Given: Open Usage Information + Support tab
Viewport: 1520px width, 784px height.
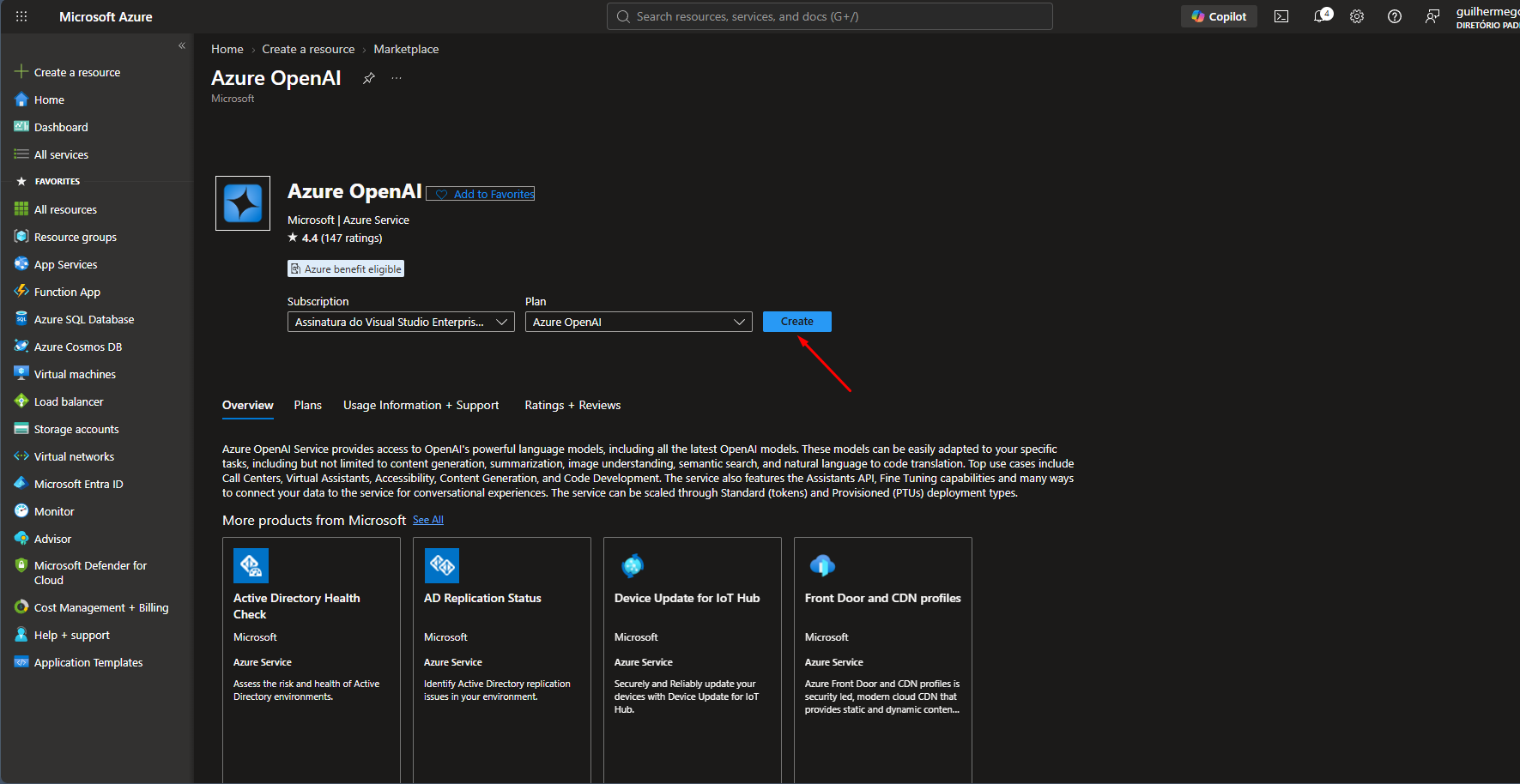Looking at the screenshot, I should [x=421, y=405].
